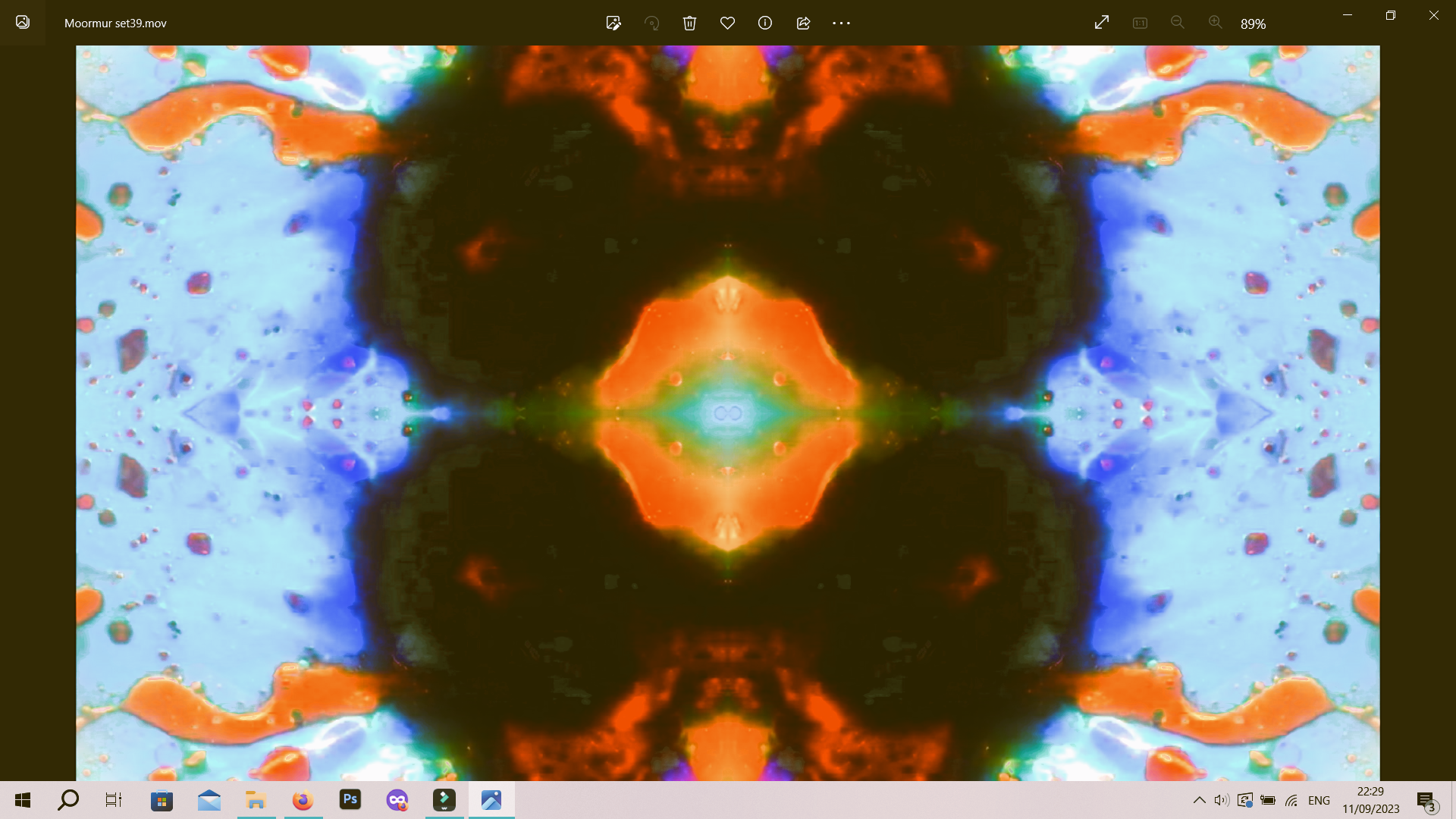
Task: Open the ENG language selector
Action: [x=1319, y=800]
